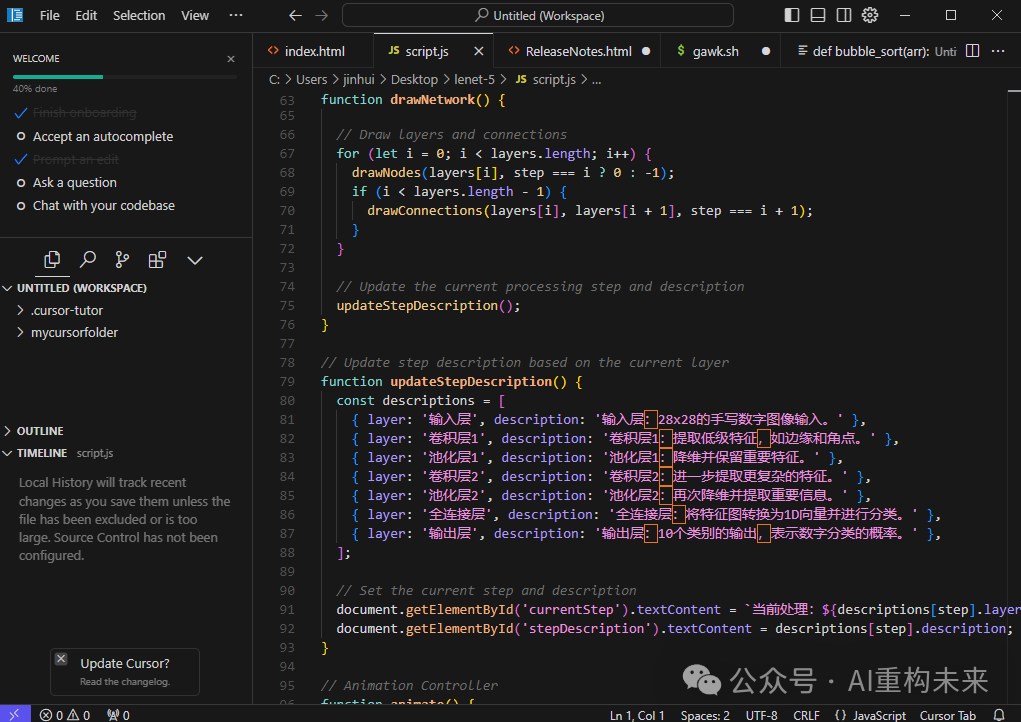The width and height of the screenshot is (1021, 722).
Task: Toggle the primary side bar layout icon
Action: pyautogui.click(x=792, y=15)
